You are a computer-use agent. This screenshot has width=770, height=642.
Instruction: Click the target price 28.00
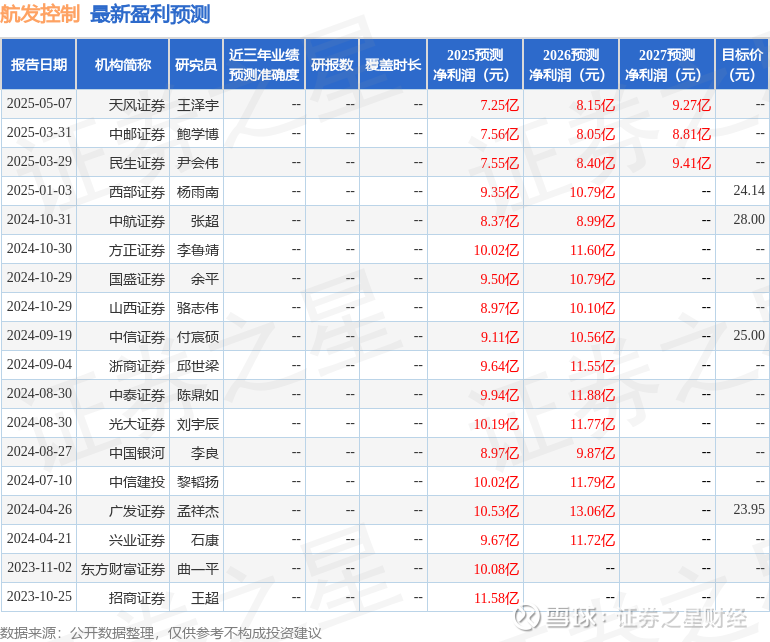click(x=749, y=219)
